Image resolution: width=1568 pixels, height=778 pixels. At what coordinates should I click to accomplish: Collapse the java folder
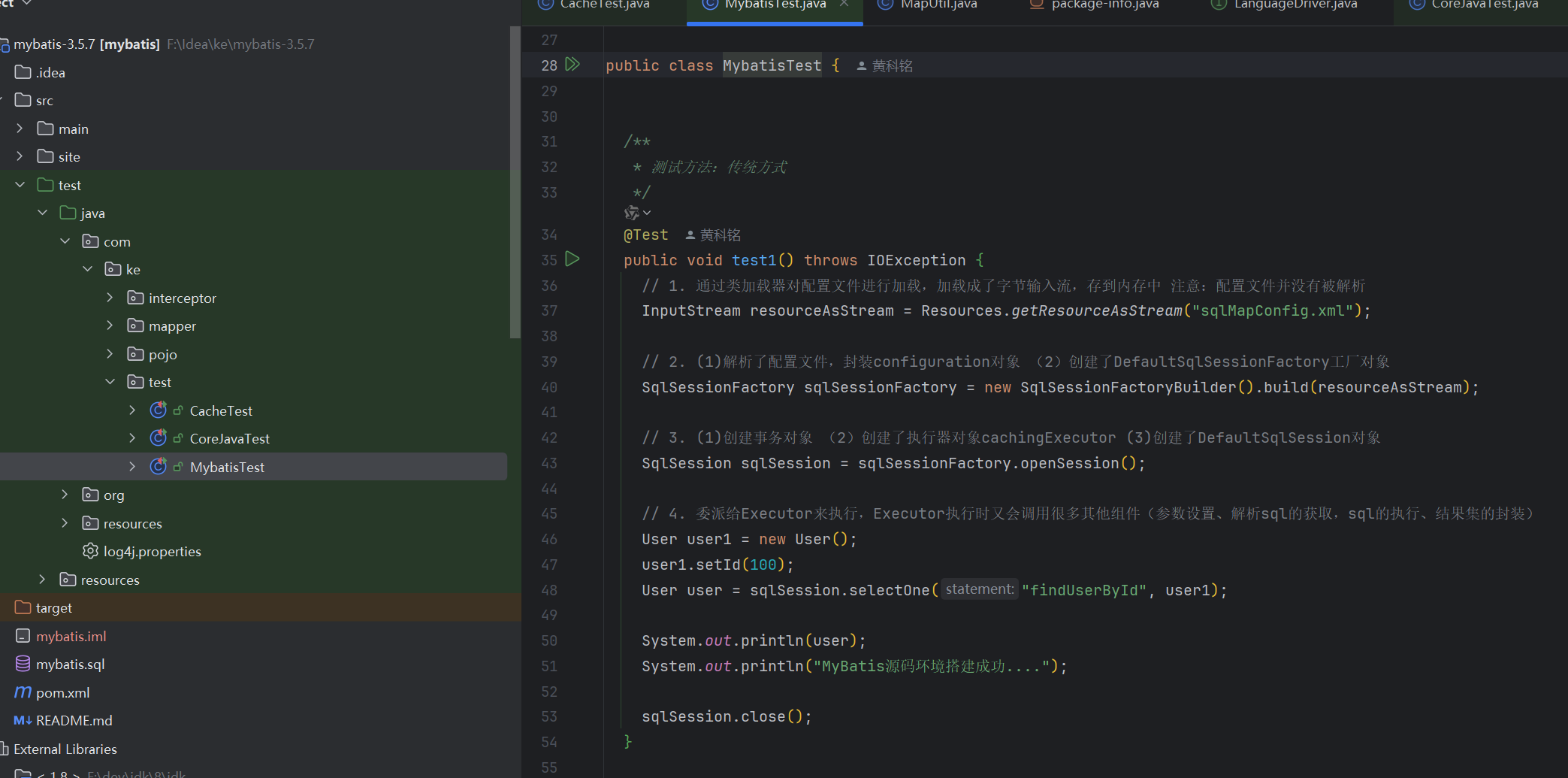(43, 213)
